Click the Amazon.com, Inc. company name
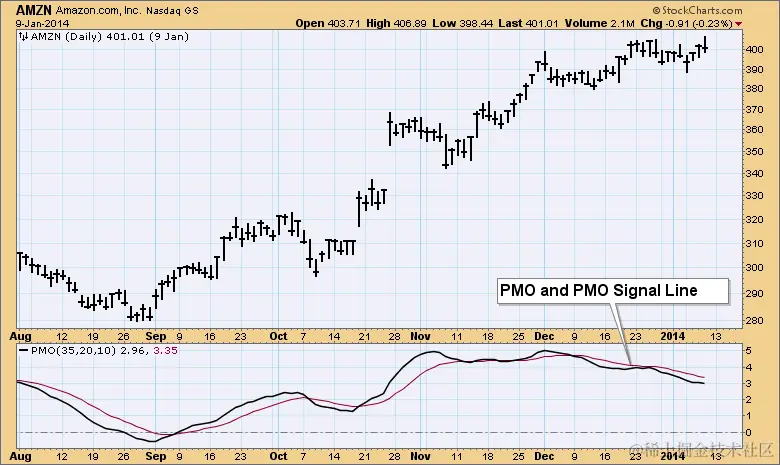 pyautogui.click(x=98, y=10)
